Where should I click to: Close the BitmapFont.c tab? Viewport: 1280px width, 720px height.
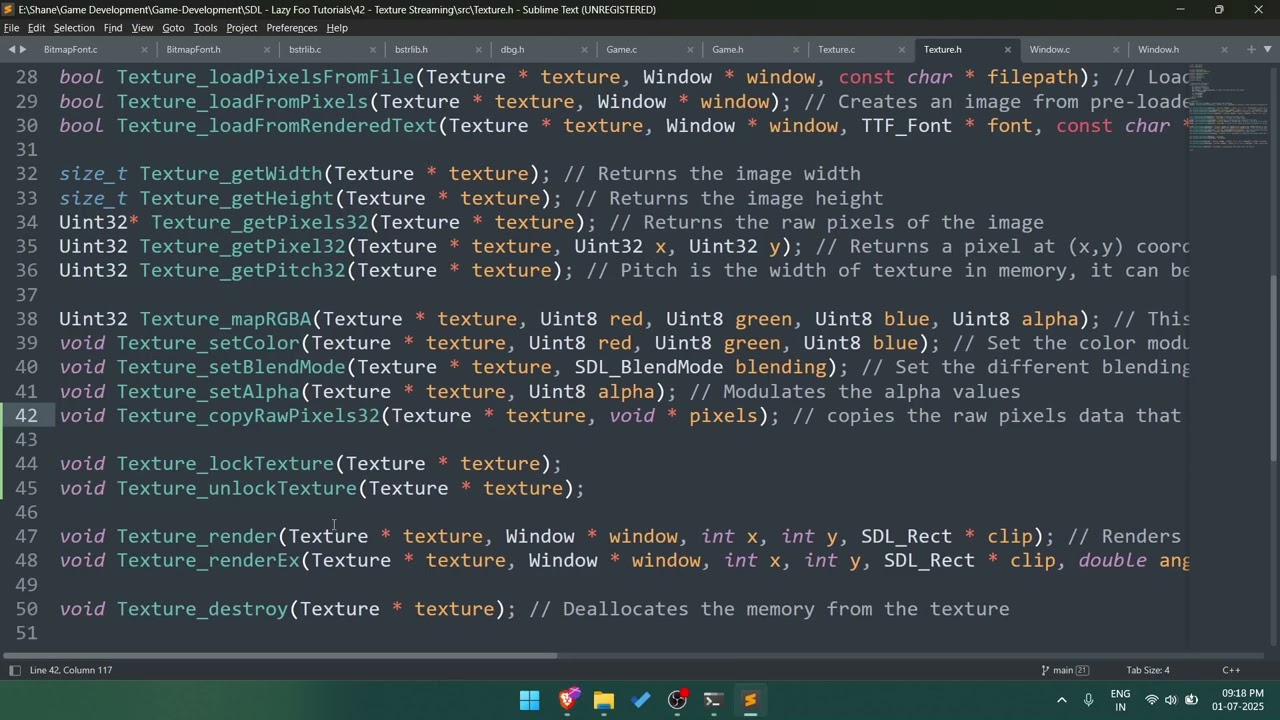coord(144,49)
